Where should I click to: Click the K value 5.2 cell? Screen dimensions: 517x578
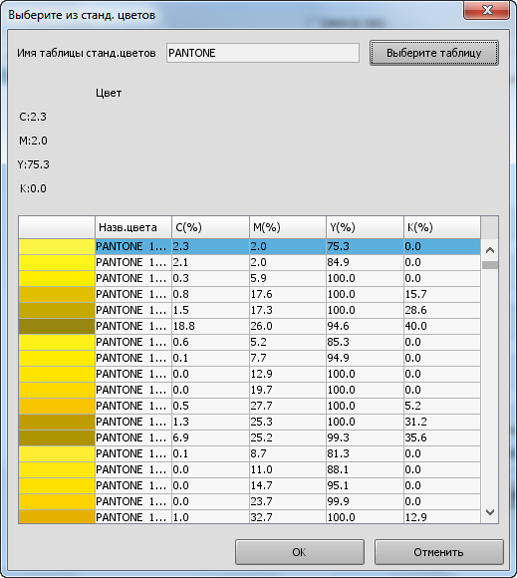(x=442, y=406)
